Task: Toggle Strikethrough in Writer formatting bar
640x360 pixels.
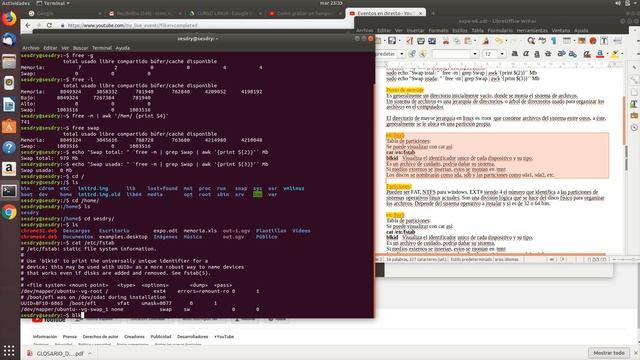Action: point(548,53)
